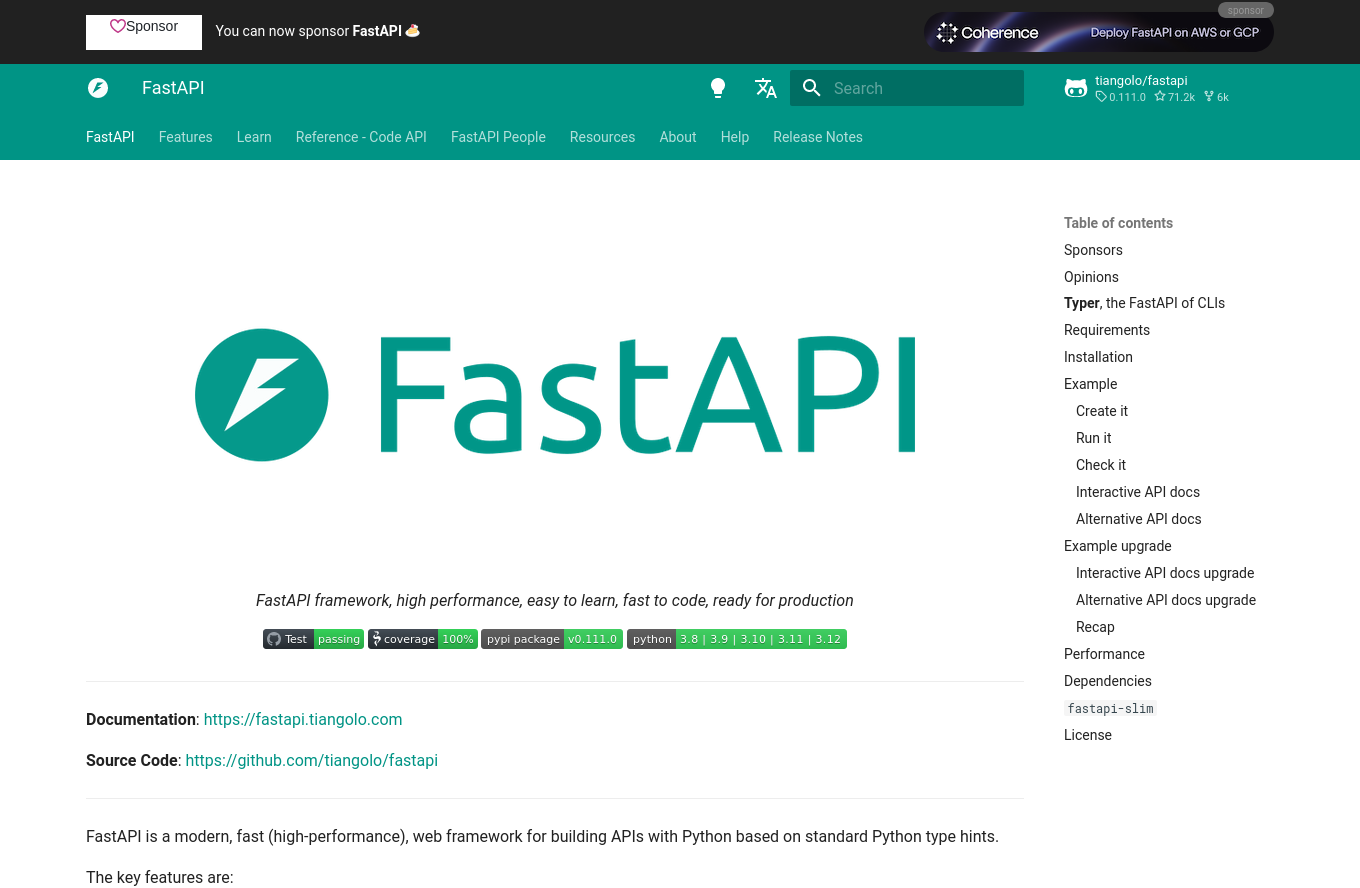Jump to Create it subsection
The height and width of the screenshot is (888, 1360).
click(x=1102, y=411)
